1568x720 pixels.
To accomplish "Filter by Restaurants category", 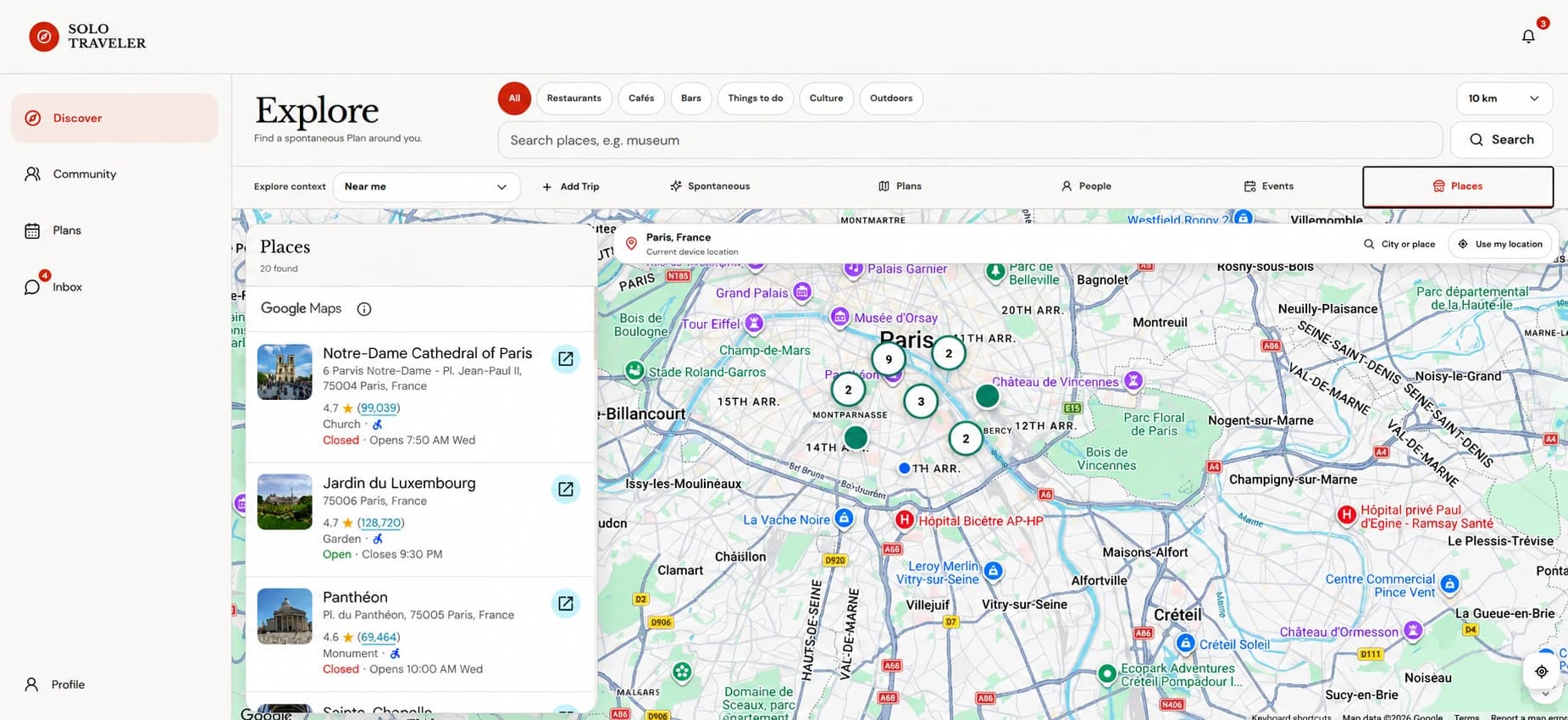I will point(574,98).
